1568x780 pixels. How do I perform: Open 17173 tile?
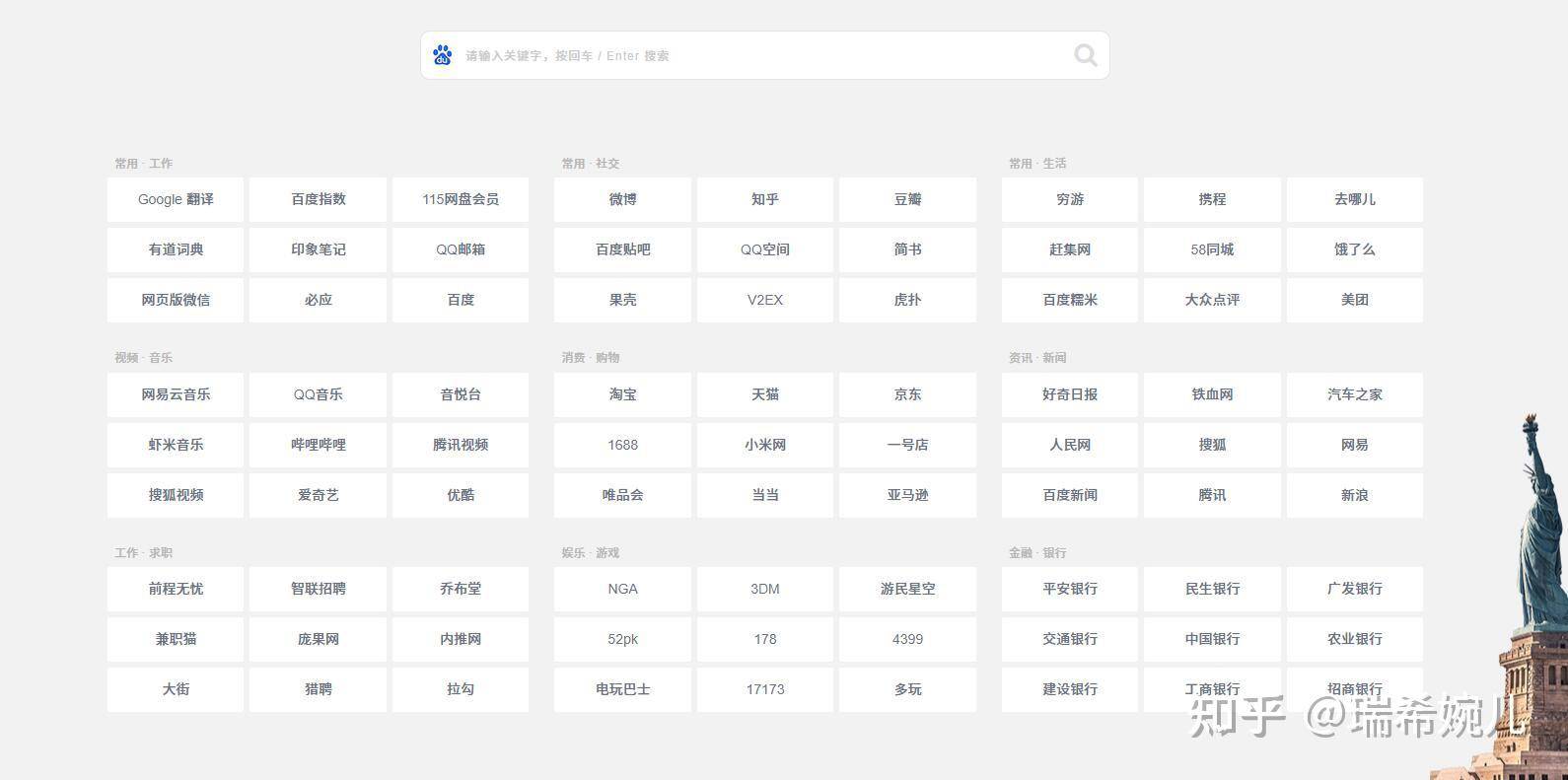(765, 689)
